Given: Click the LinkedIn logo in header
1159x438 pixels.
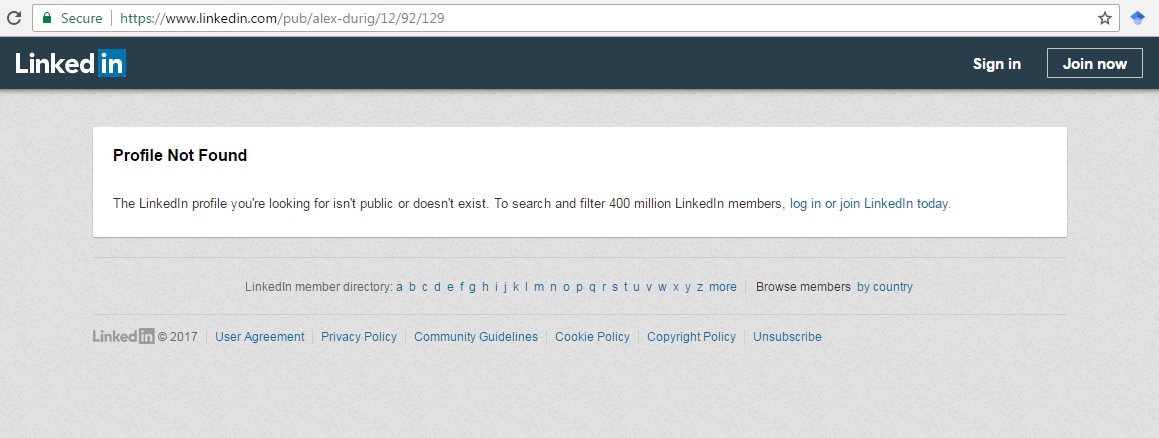Looking at the screenshot, I should [70, 64].
